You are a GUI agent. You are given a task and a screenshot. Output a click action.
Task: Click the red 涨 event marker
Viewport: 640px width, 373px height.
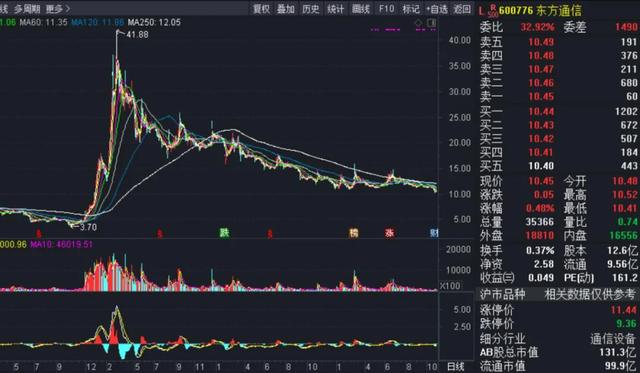click(x=389, y=233)
